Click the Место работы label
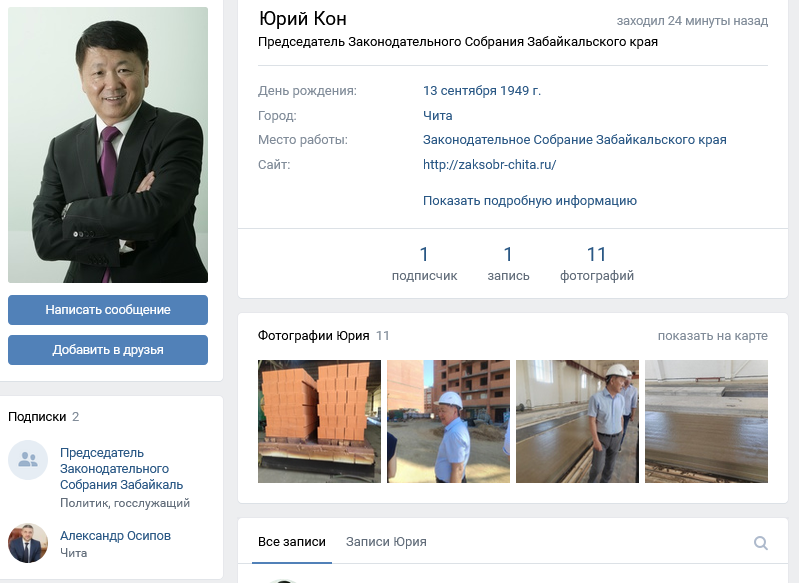 303,140
